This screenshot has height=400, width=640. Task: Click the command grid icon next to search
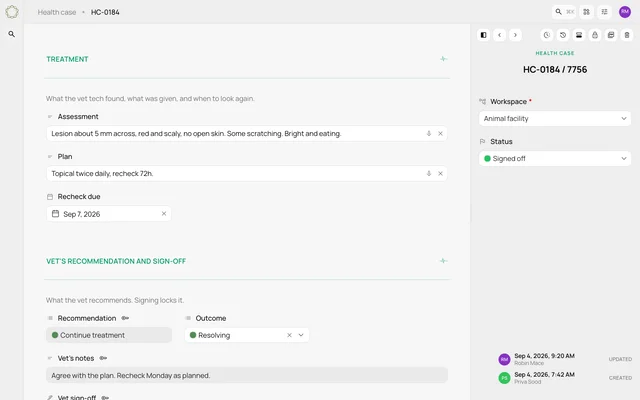pos(586,12)
